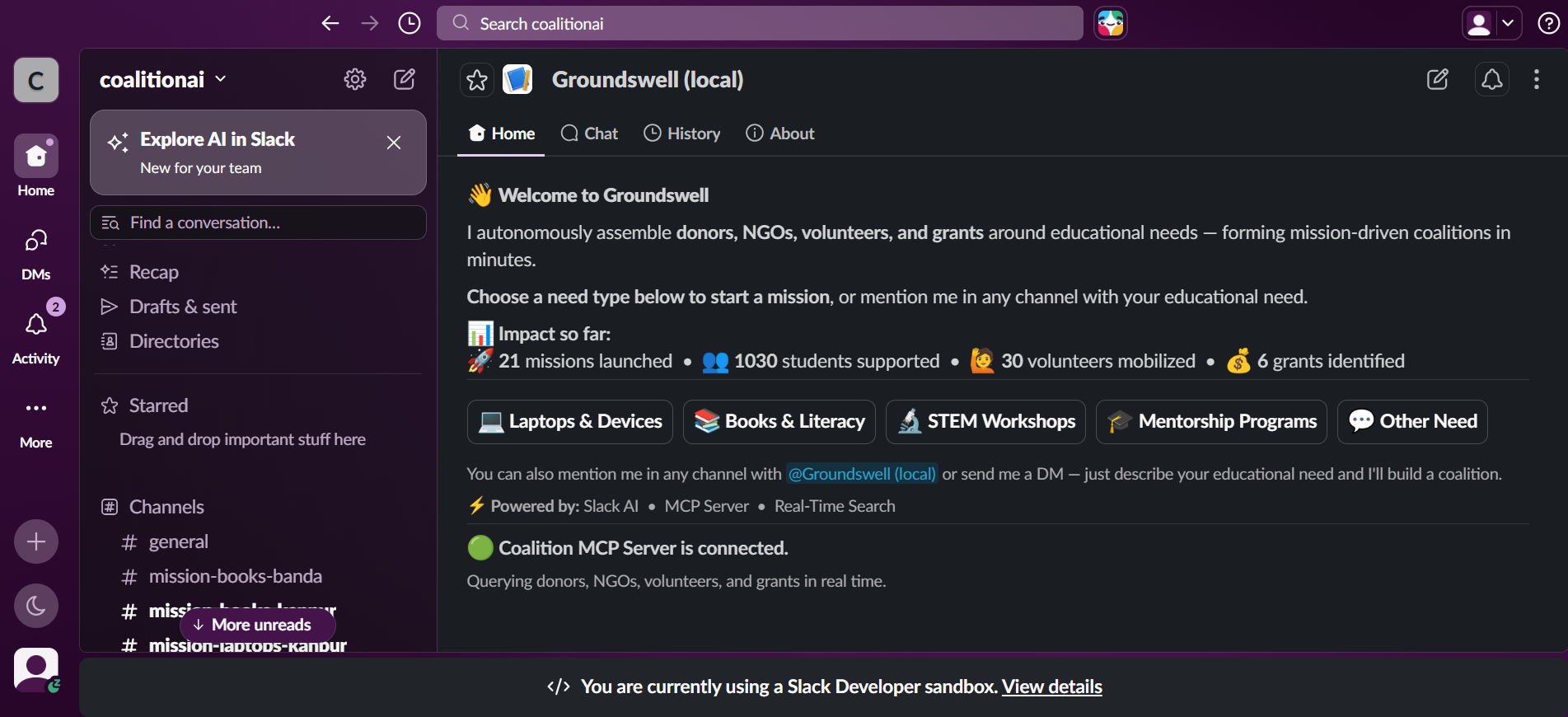
Task: Go forward with the right arrow
Action: (x=370, y=23)
